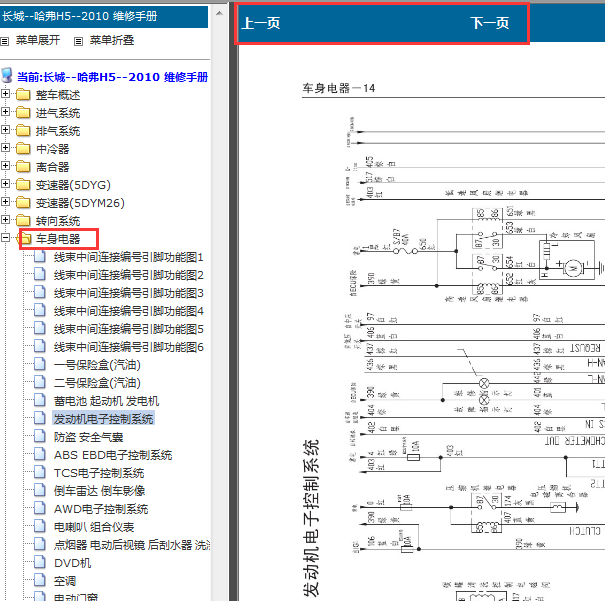Click the 转向系统 folder icon

[x=23, y=220]
